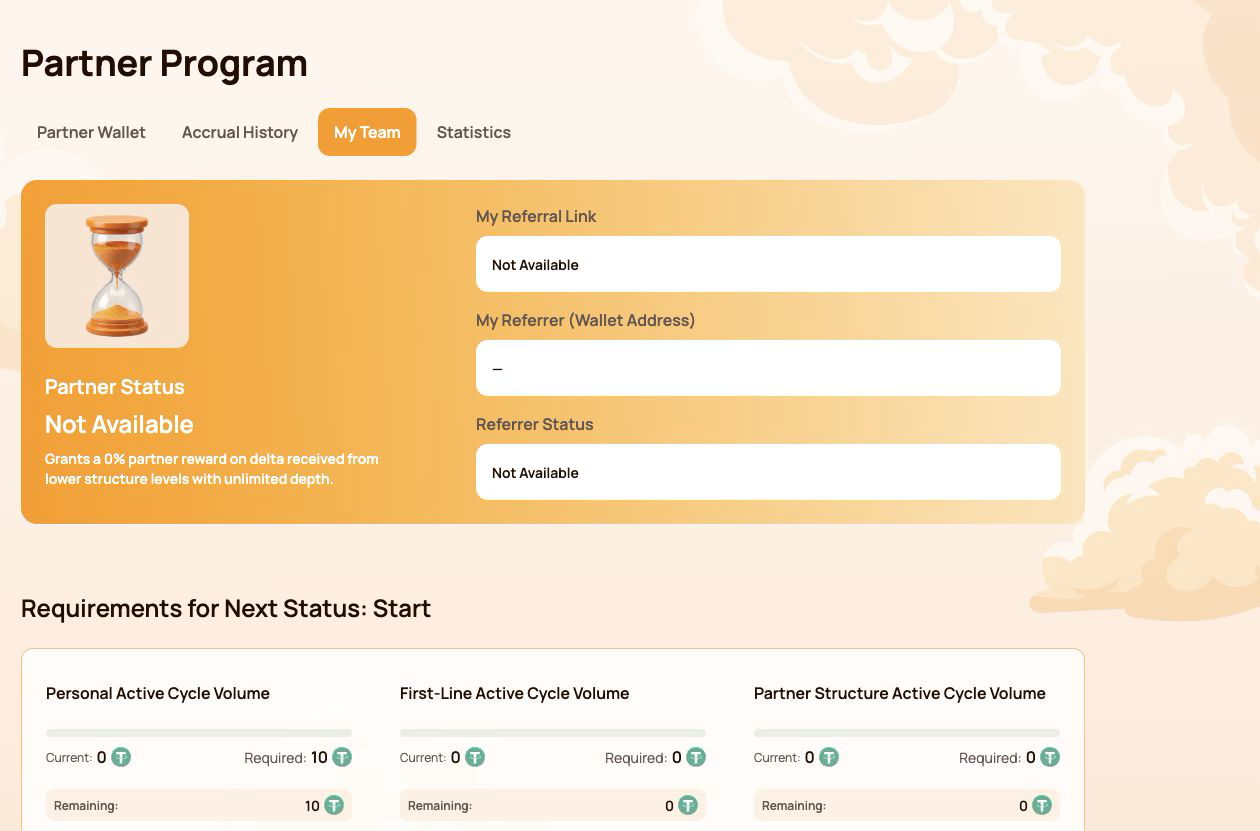Screen dimensions: 1260x831
Task: Click the My Referrer wallet address field
Action: pos(768,368)
